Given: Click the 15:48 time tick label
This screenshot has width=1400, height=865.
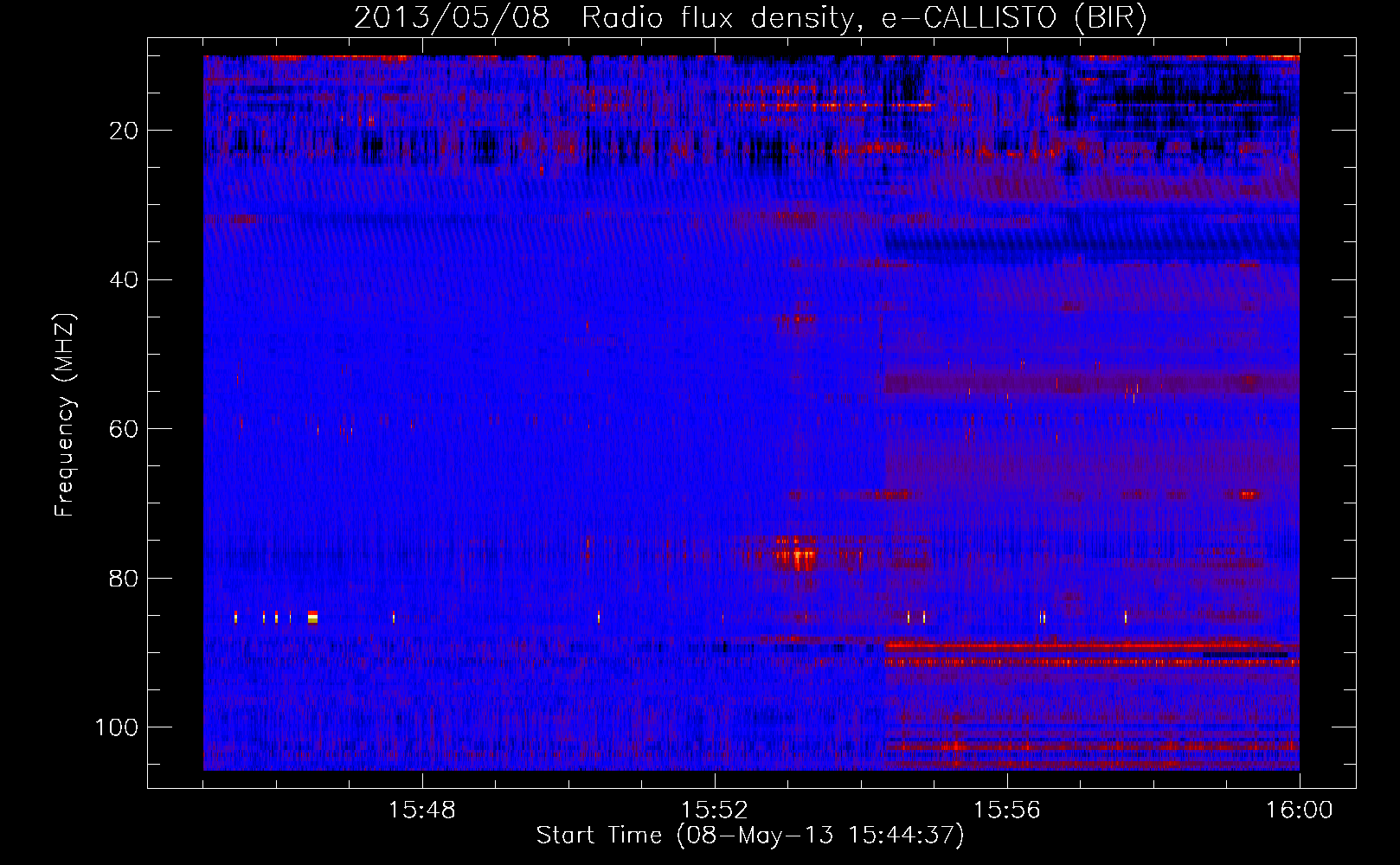Looking at the screenshot, I should pyautogui.click(x=422, y=811).
